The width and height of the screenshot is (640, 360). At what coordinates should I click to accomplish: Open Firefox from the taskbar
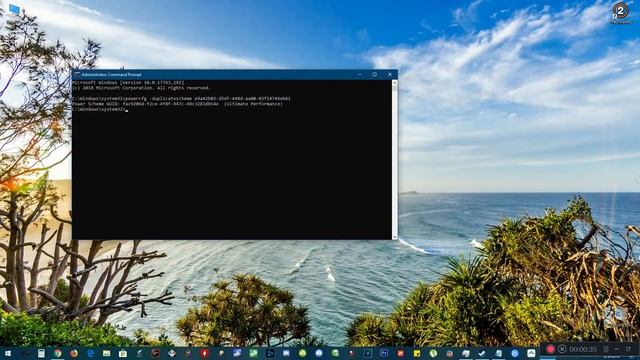[x=74, y=353]
